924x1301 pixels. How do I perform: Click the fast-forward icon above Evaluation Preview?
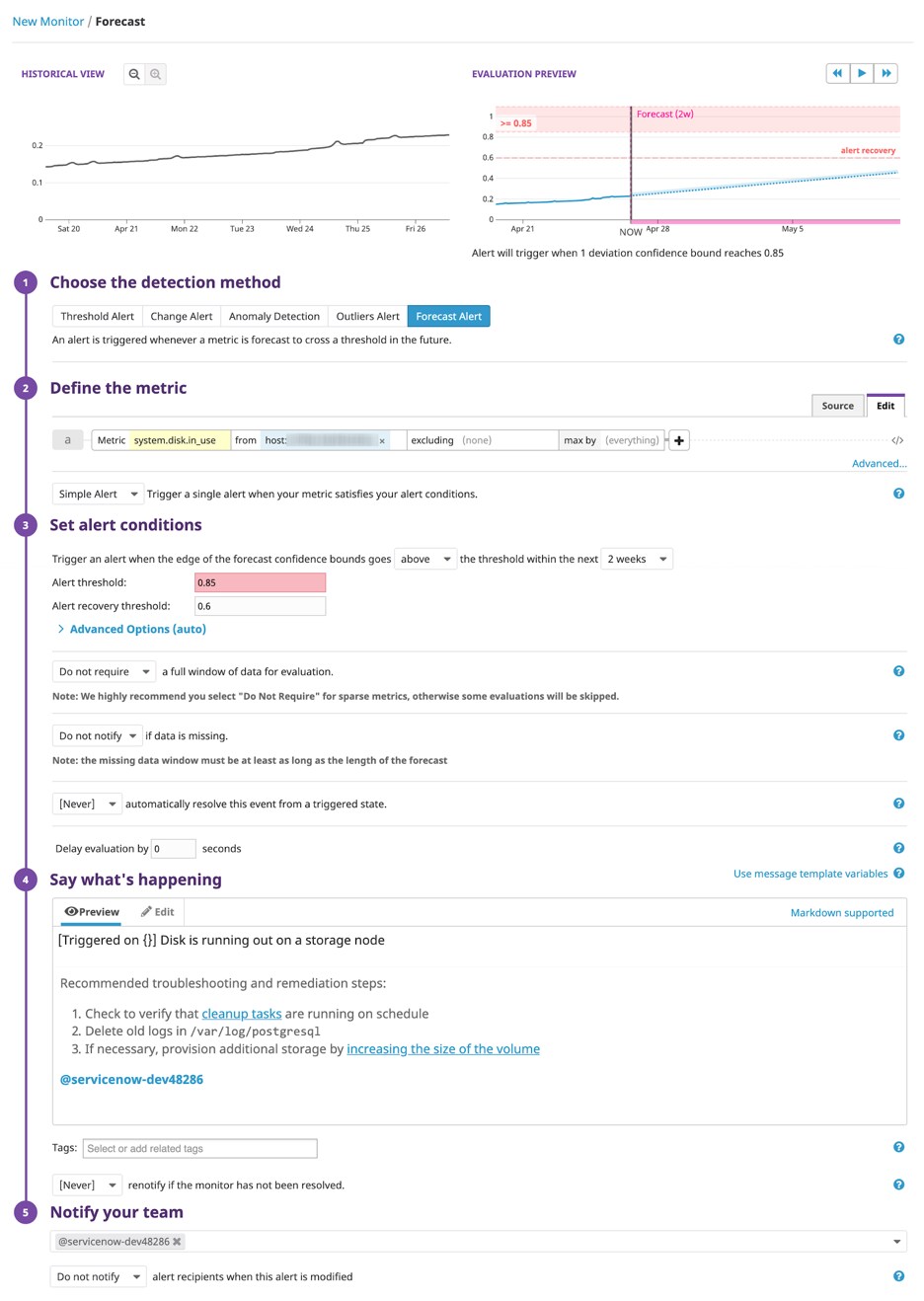tap(885, 73)
